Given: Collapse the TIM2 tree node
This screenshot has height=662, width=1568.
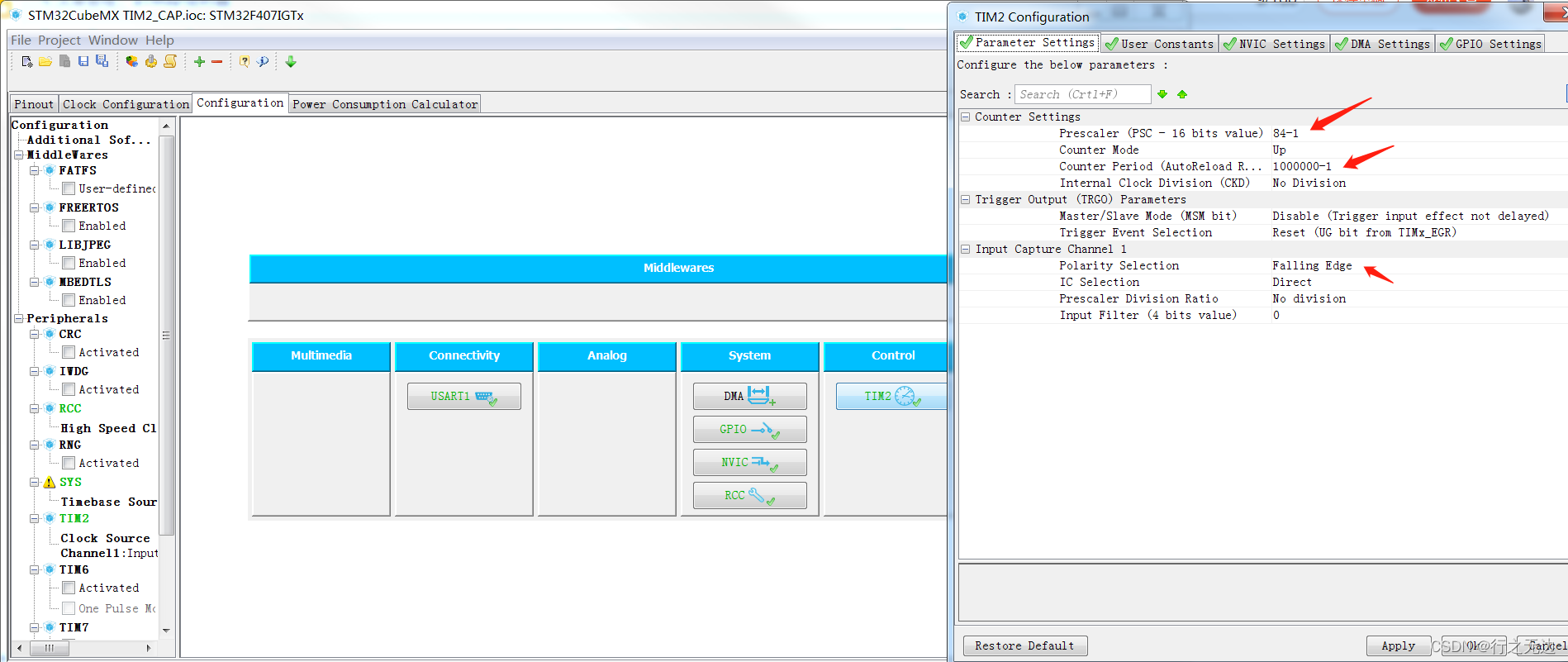Looking at the screenshot, I should coord(35,518).
